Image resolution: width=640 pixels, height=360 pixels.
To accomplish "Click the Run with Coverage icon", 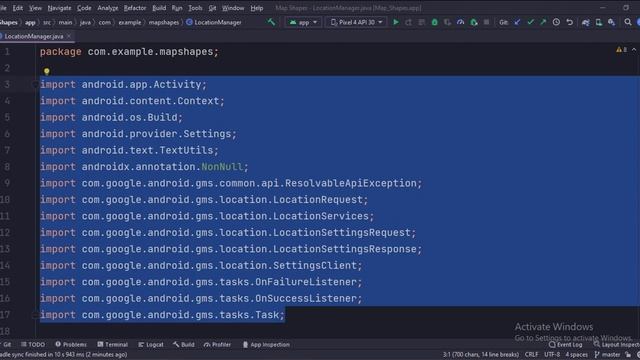I will pos(448,22).
